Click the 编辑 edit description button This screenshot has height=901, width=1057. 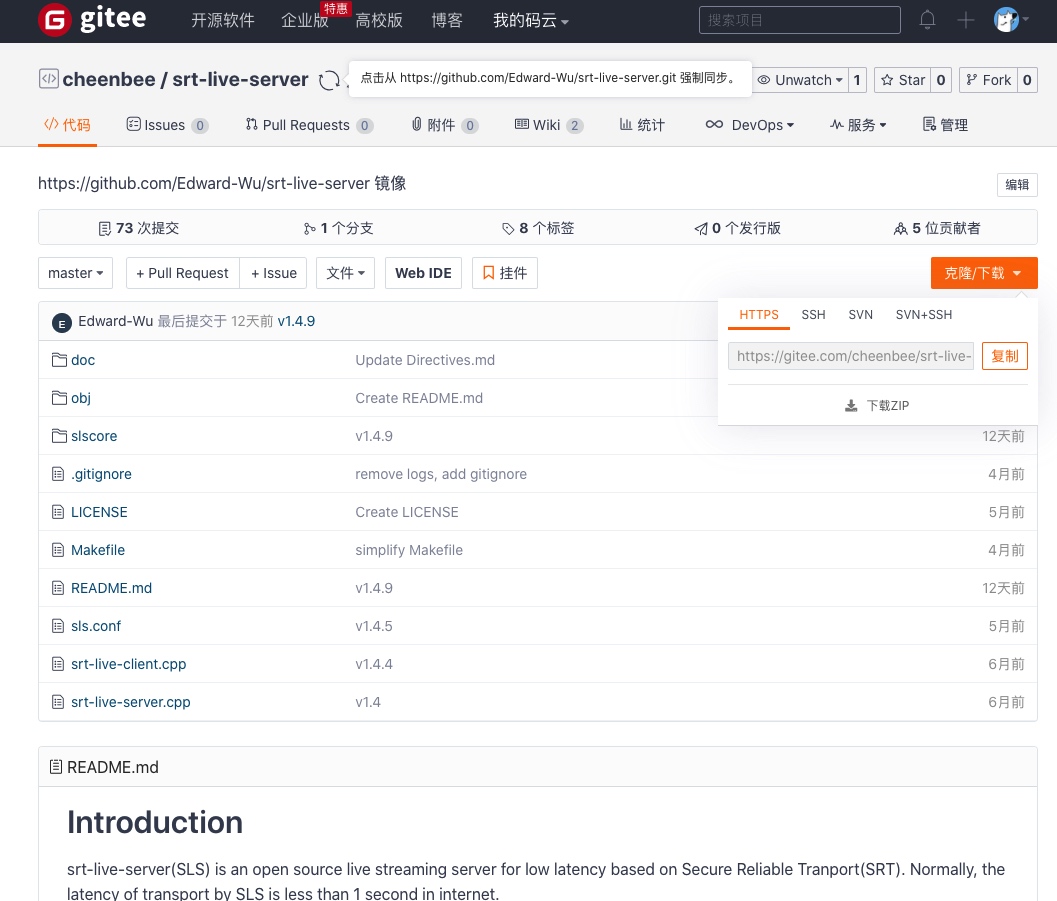click(x=1017, y=185)
